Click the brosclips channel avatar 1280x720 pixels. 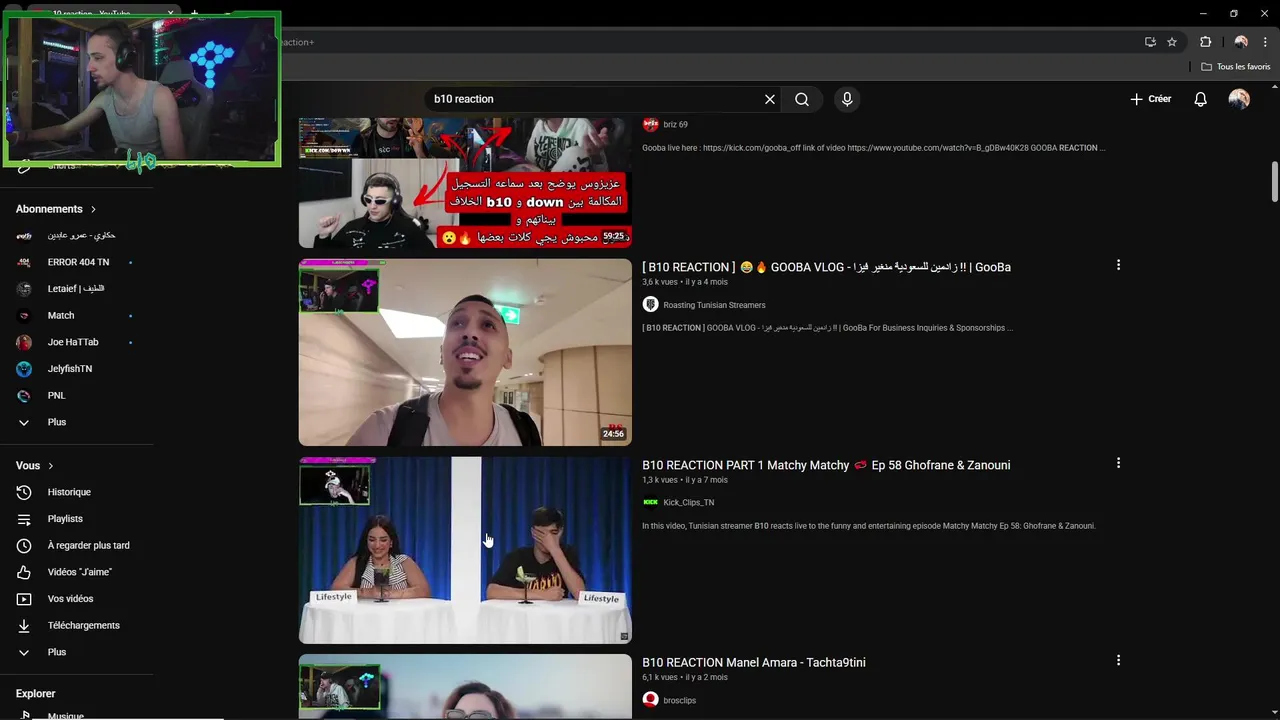[650, 700]
